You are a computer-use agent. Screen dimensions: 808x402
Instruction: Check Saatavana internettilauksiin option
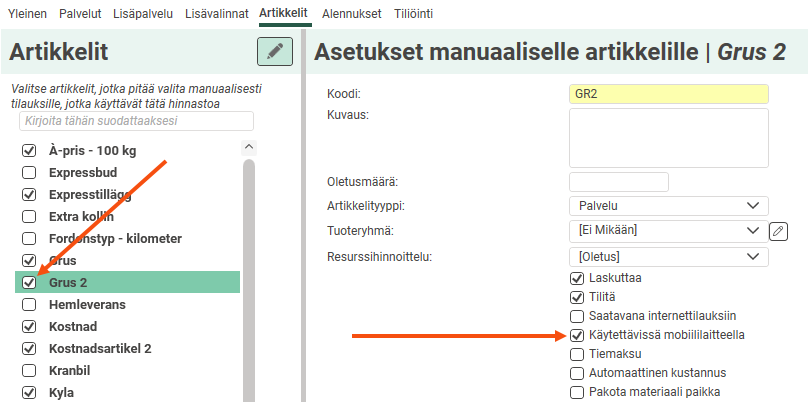[x=577, y=316]
